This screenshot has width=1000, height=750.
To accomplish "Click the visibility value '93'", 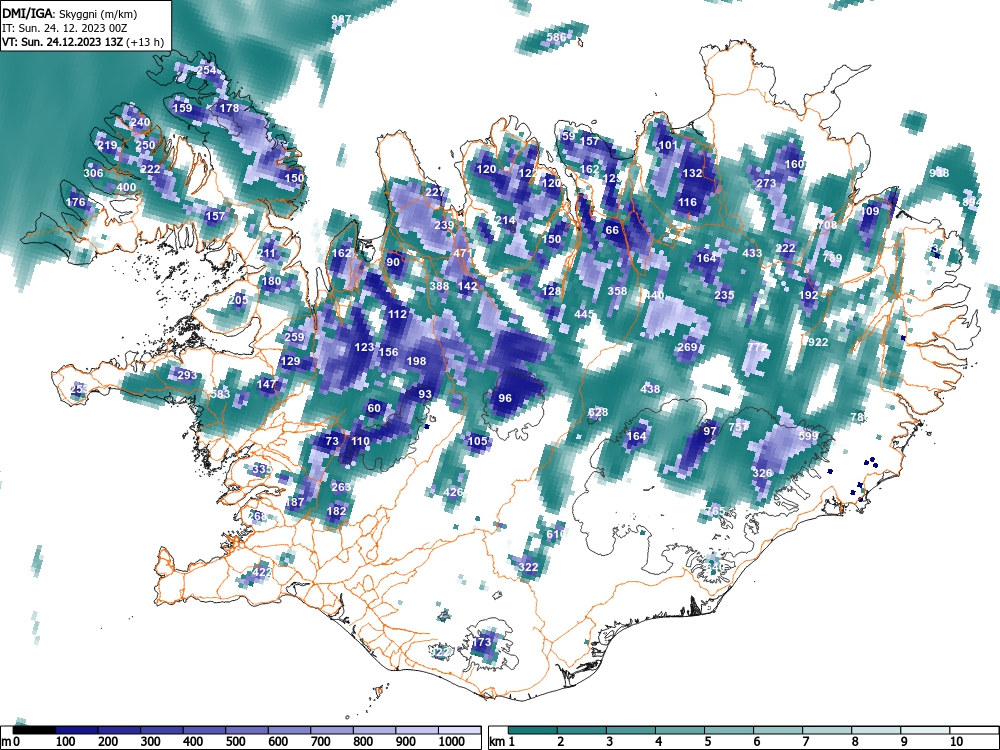I will [425, 394].
